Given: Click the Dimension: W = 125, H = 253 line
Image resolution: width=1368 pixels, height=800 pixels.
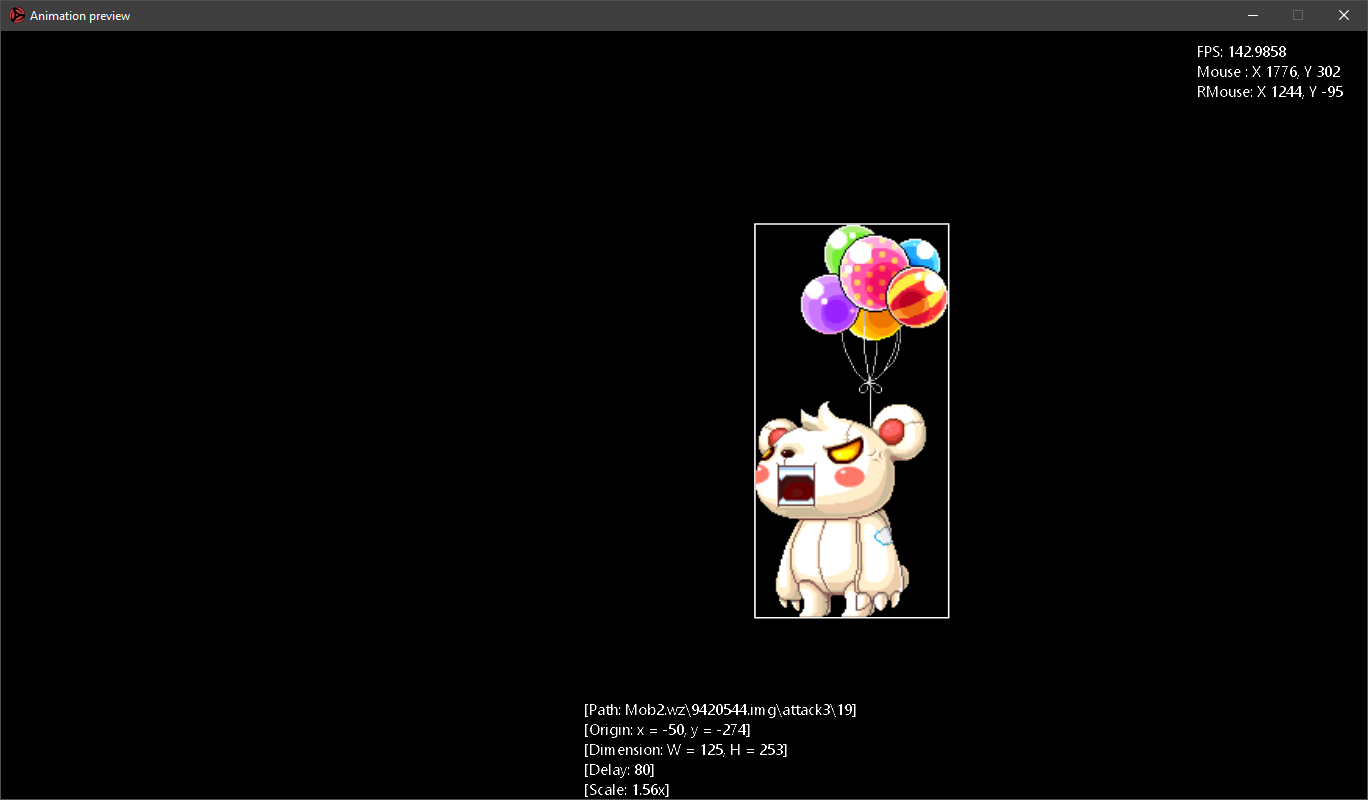Looking at the screenshot, I should point(685,750).
